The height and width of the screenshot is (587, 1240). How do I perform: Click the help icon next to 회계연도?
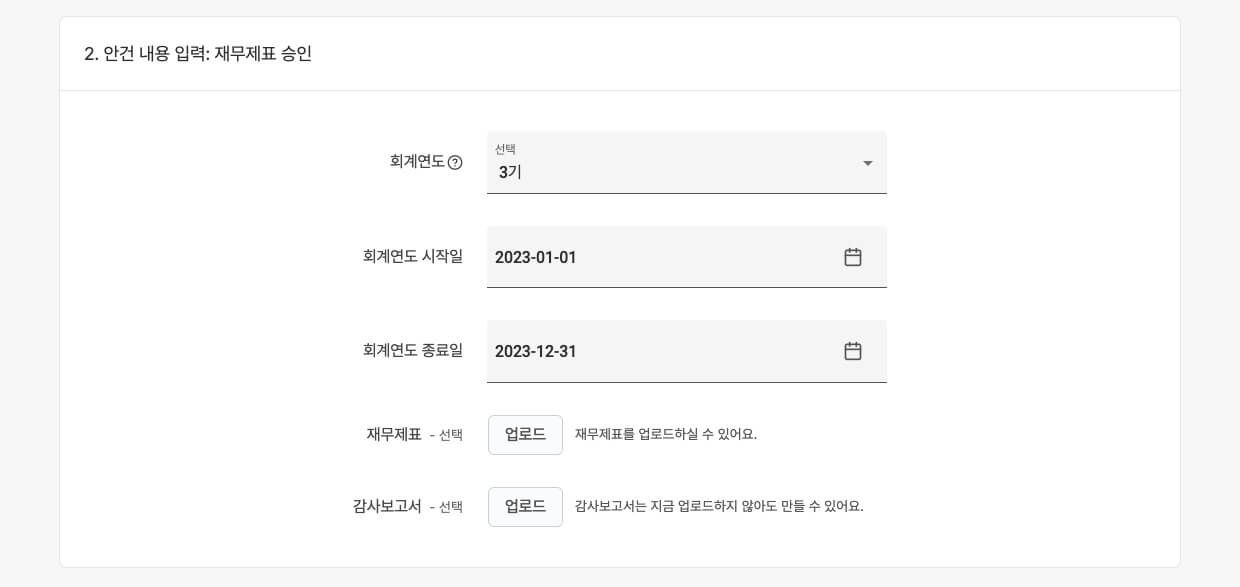[x=455, y=162]
